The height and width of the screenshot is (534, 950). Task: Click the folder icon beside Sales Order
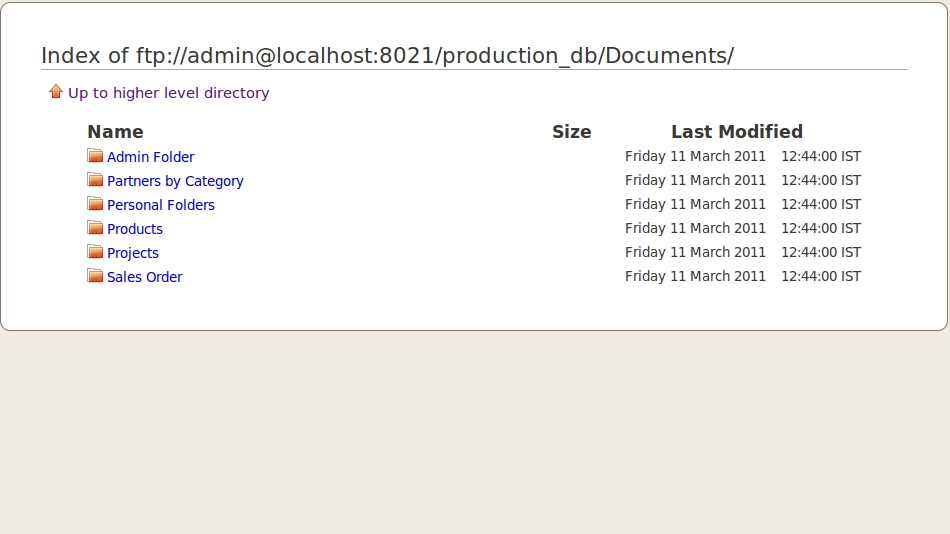tap(95, 276)
